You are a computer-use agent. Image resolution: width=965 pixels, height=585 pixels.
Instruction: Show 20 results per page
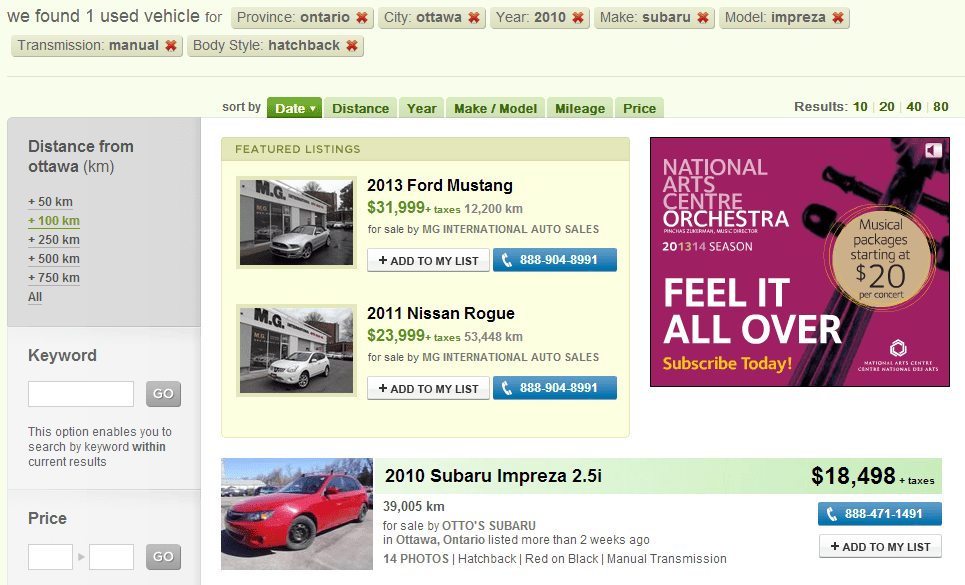pyautogui.click(x=887, y=106)
